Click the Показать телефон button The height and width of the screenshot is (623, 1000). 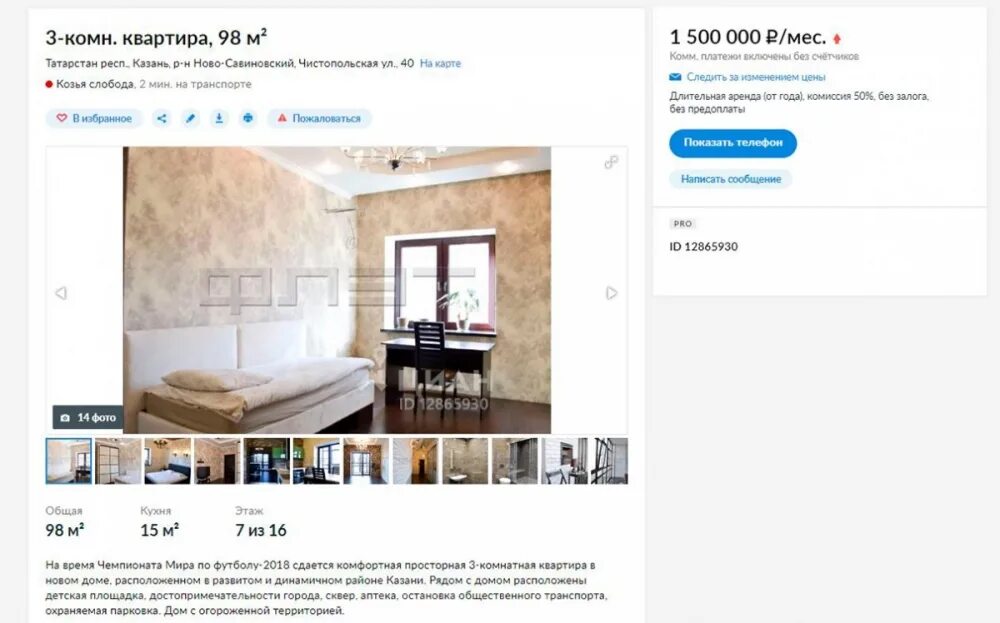(x=733, y=143)
